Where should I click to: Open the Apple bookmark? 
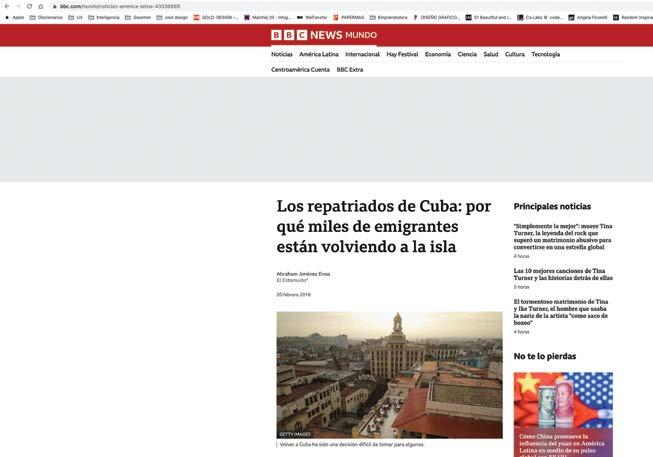15,17
